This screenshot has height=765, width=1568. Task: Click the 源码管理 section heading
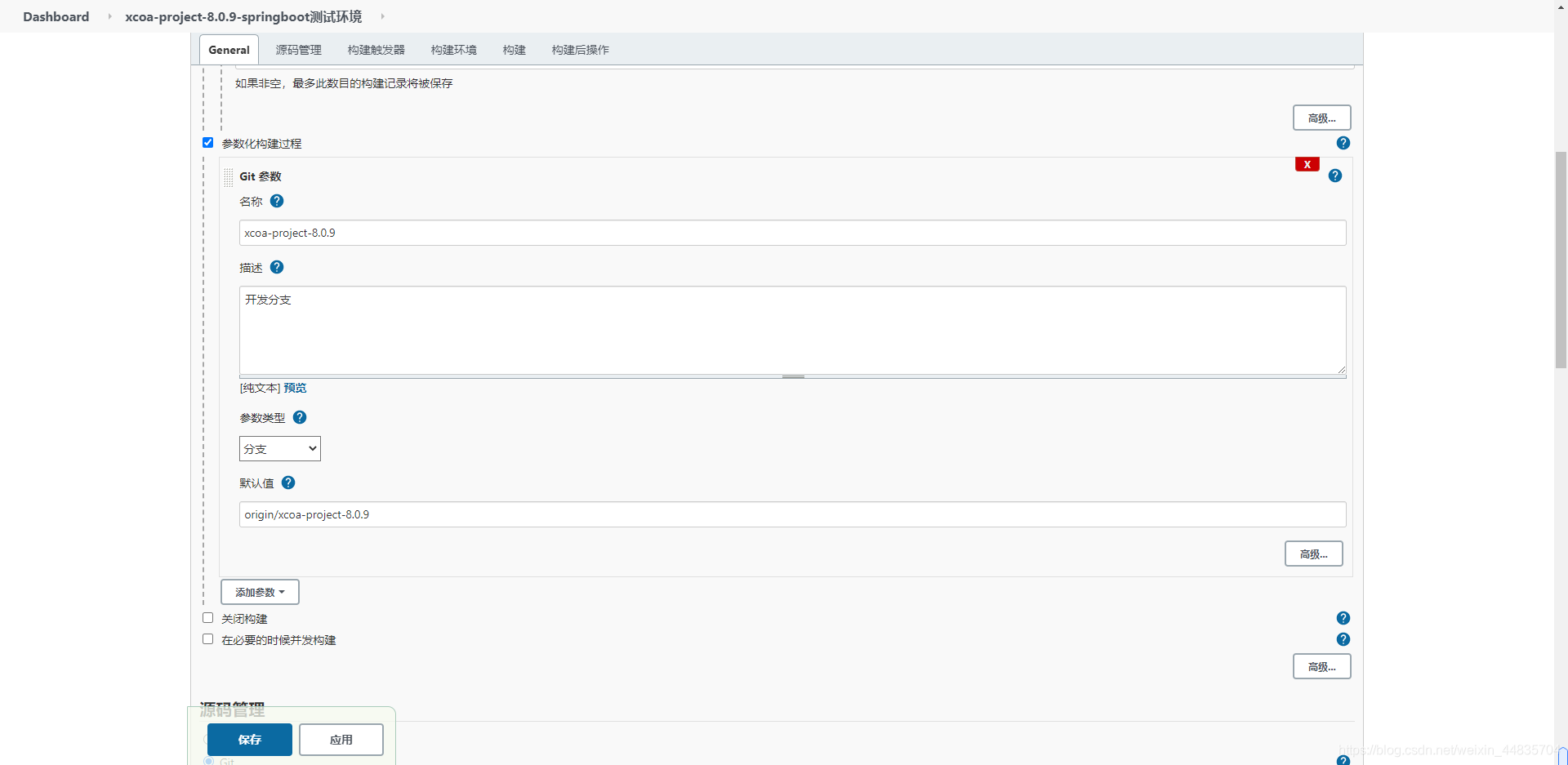pyautogui.click(x=233, y=709)
